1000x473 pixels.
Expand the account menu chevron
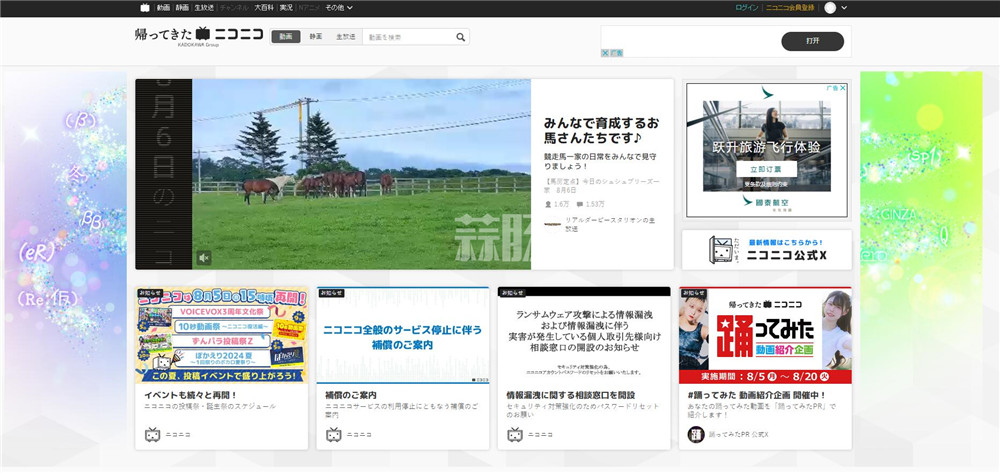point(844,8)
